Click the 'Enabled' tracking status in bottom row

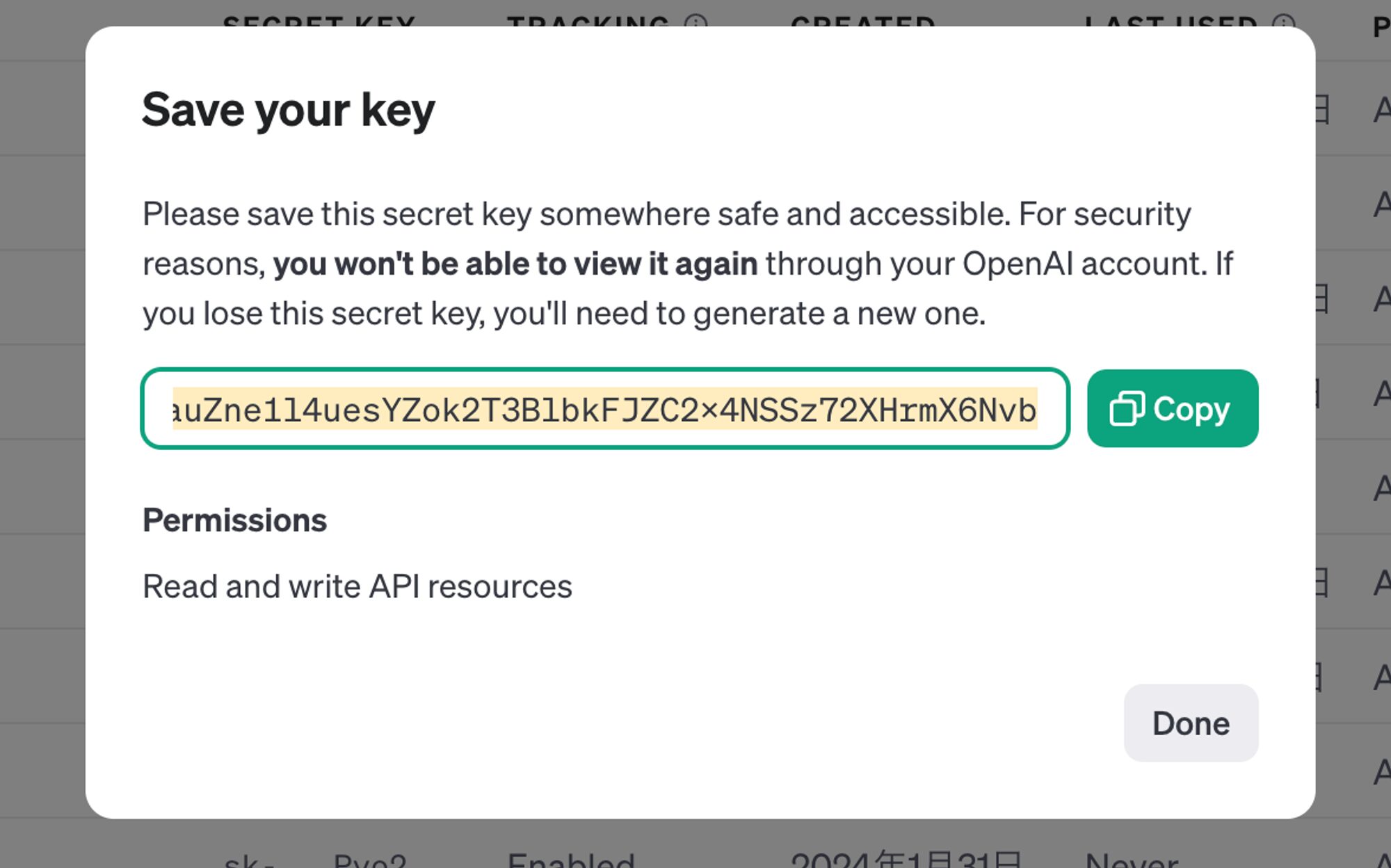tap(570, 860)
